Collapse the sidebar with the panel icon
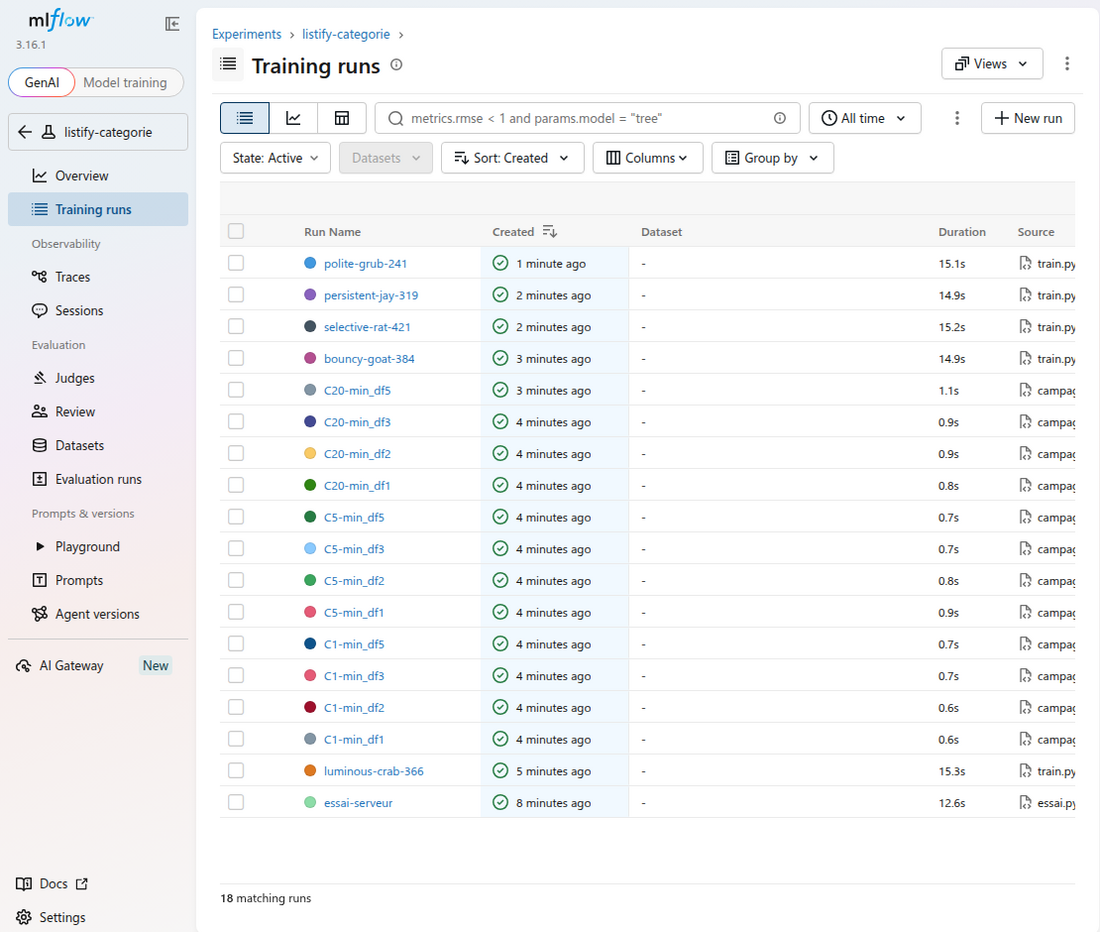 [172, 24]
